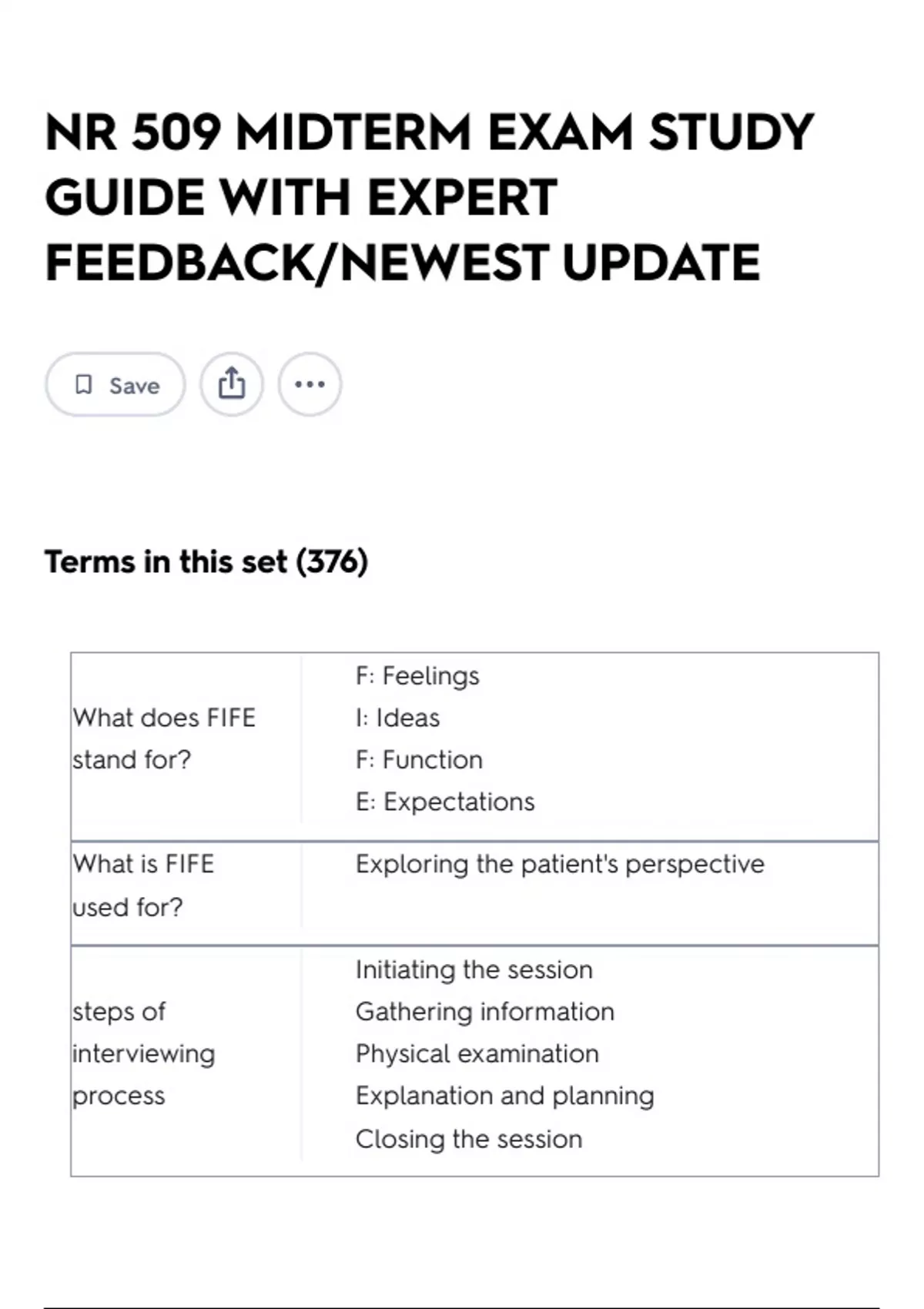Click the 'Terms in this set (376)' heading
This screenshot has width=924, height=1309.
[206, 561]
